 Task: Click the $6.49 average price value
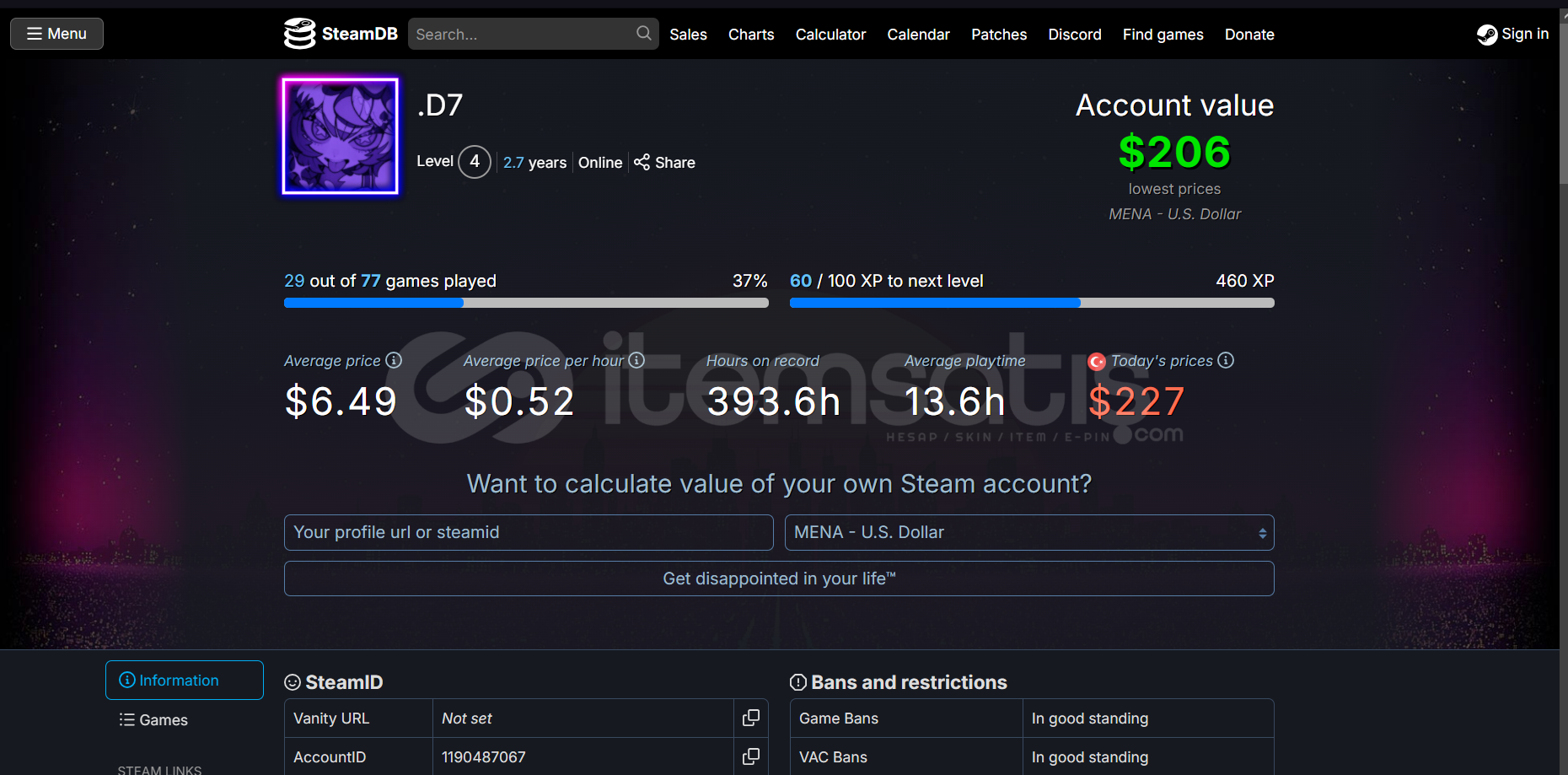(341, 401)
